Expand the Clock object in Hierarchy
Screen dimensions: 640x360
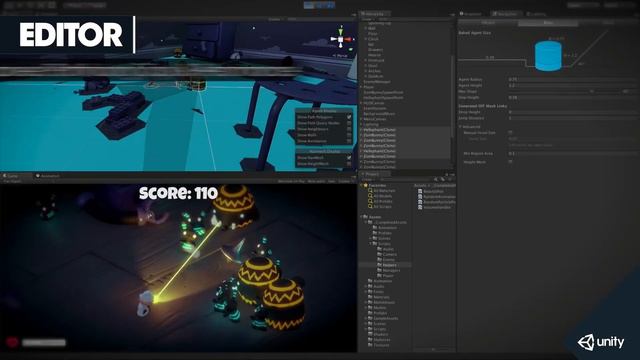pos(366,39)
